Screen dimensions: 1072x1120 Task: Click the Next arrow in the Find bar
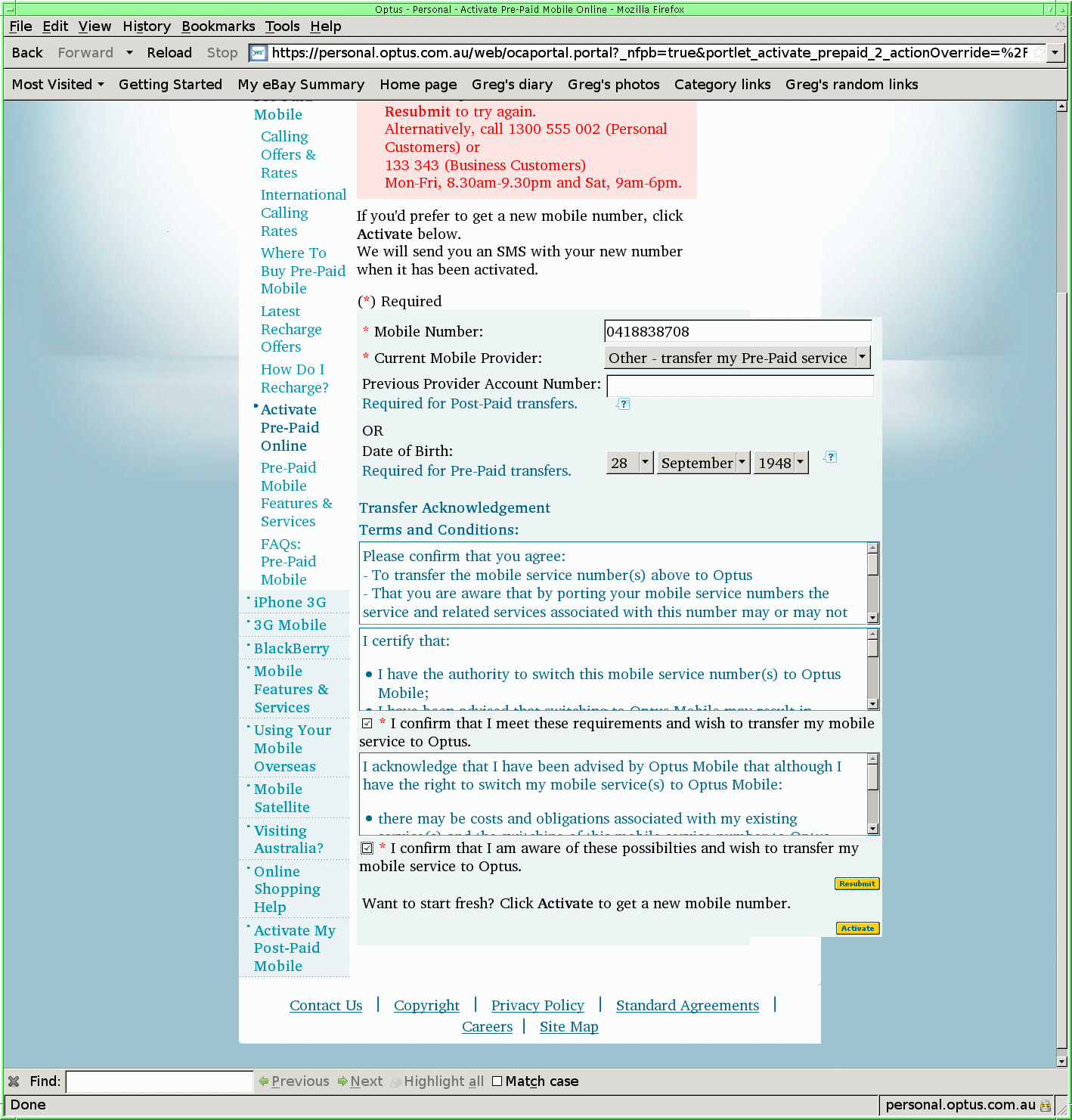[x=342, y=1081]
